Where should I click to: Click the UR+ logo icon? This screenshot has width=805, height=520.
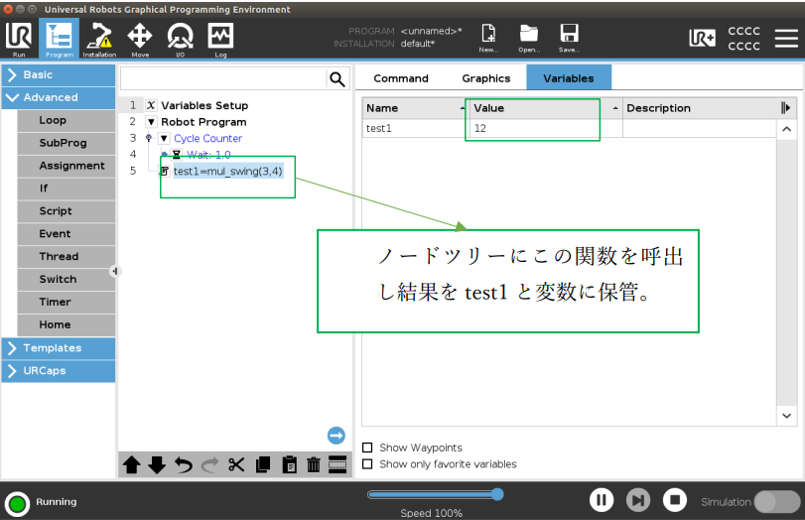click(702, 38)
